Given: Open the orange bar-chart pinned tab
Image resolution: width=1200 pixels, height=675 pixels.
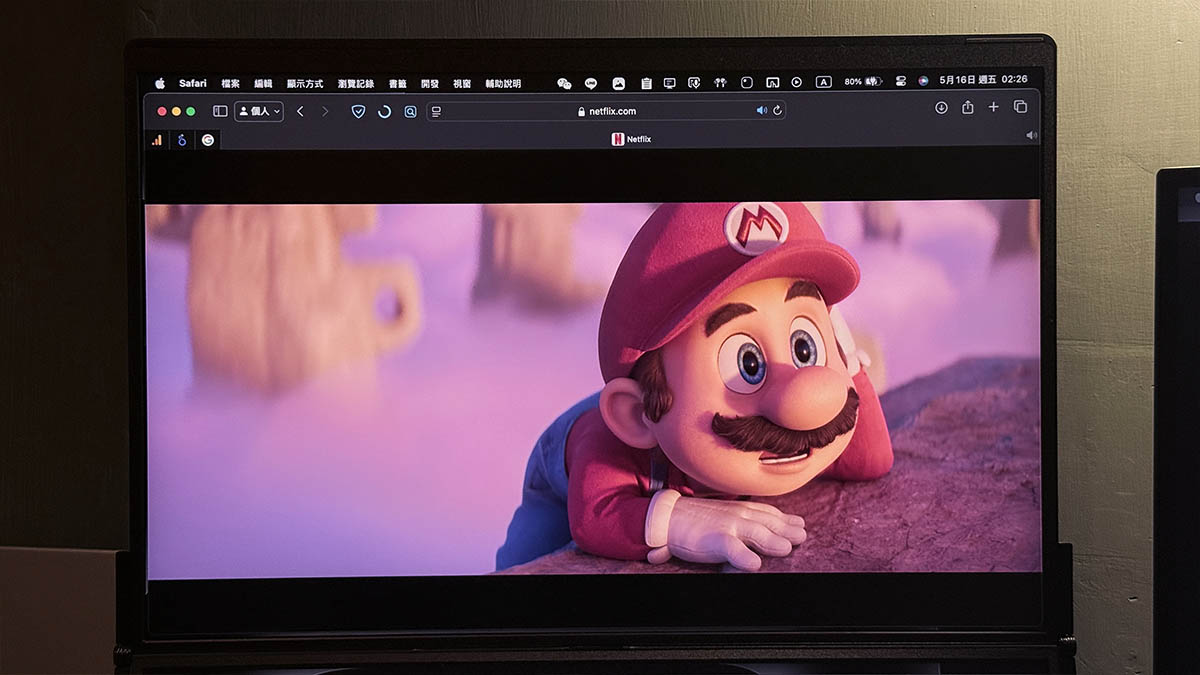Looking at the screenshot, I should tap(157, 140).
